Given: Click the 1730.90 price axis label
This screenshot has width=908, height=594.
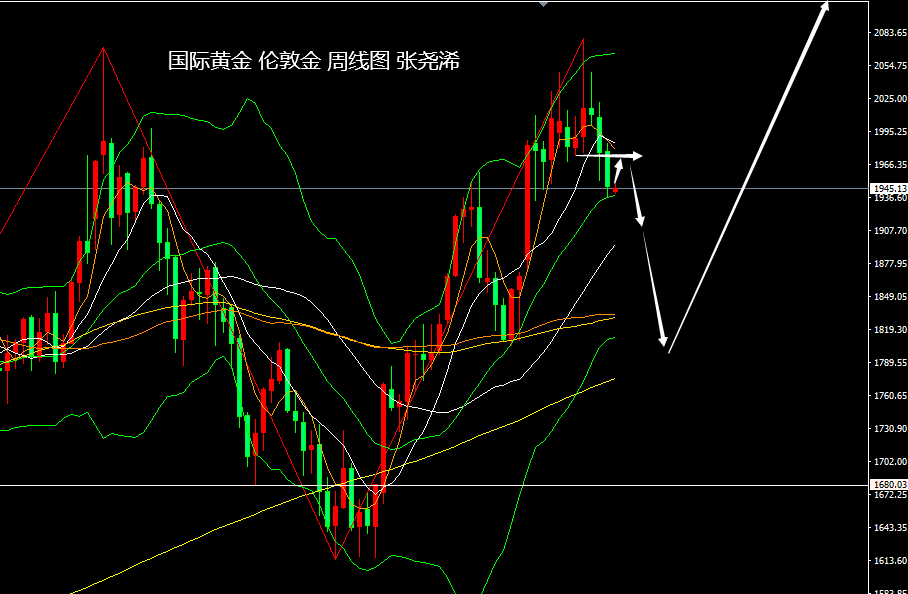Looking at the screenshot, I should (891, 429).
